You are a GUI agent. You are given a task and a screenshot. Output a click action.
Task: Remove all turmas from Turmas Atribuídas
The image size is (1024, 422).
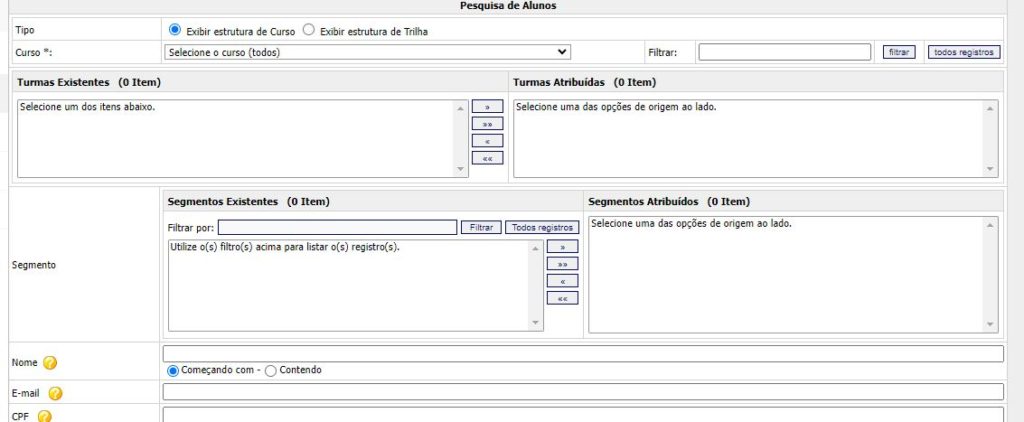pyautogui.click(x=487, y=158)
